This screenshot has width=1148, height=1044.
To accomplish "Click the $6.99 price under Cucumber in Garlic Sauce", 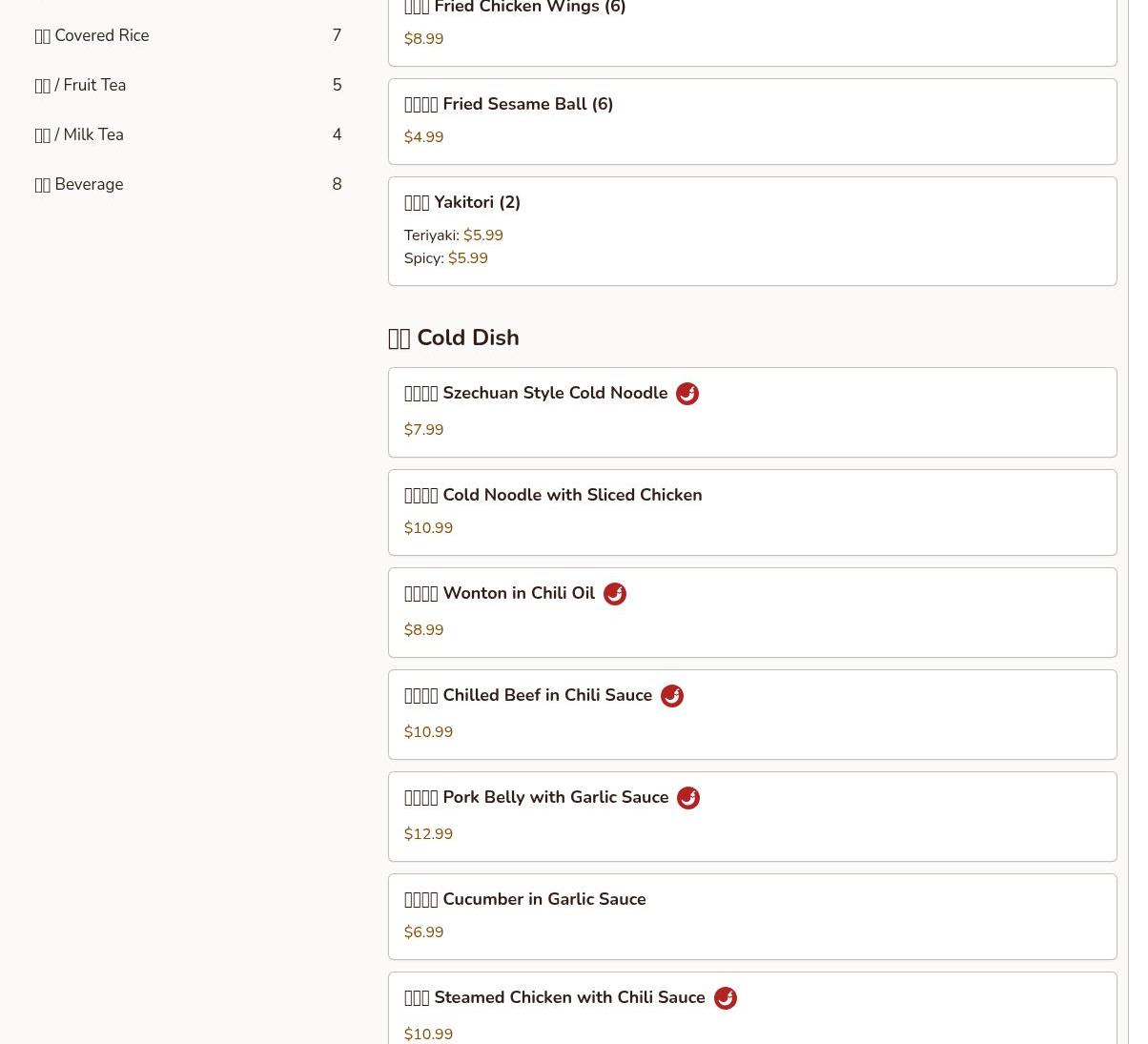I will coord(423,932).
